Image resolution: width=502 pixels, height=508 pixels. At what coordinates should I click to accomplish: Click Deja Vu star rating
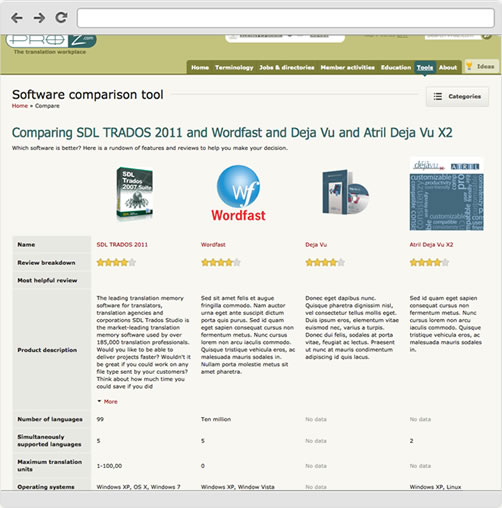tap(325, 263)
